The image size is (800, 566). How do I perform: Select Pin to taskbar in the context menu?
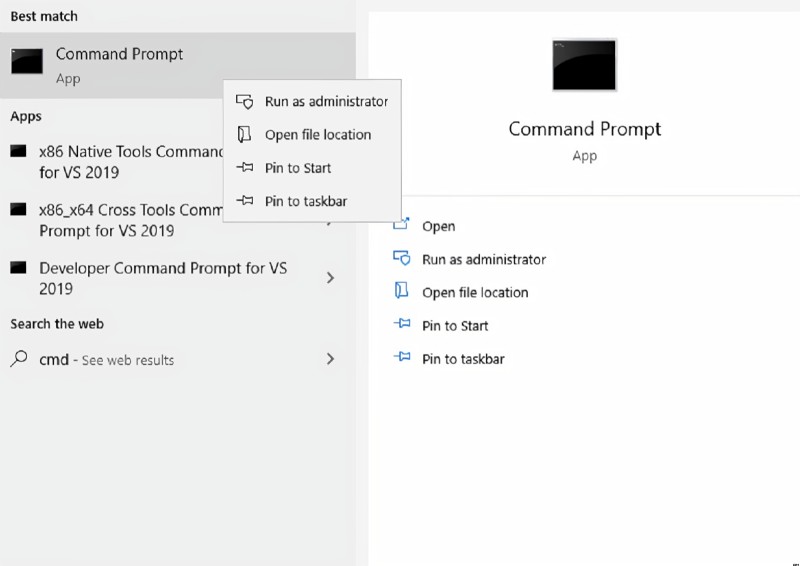pyautogui.click(x=312, y=201)
